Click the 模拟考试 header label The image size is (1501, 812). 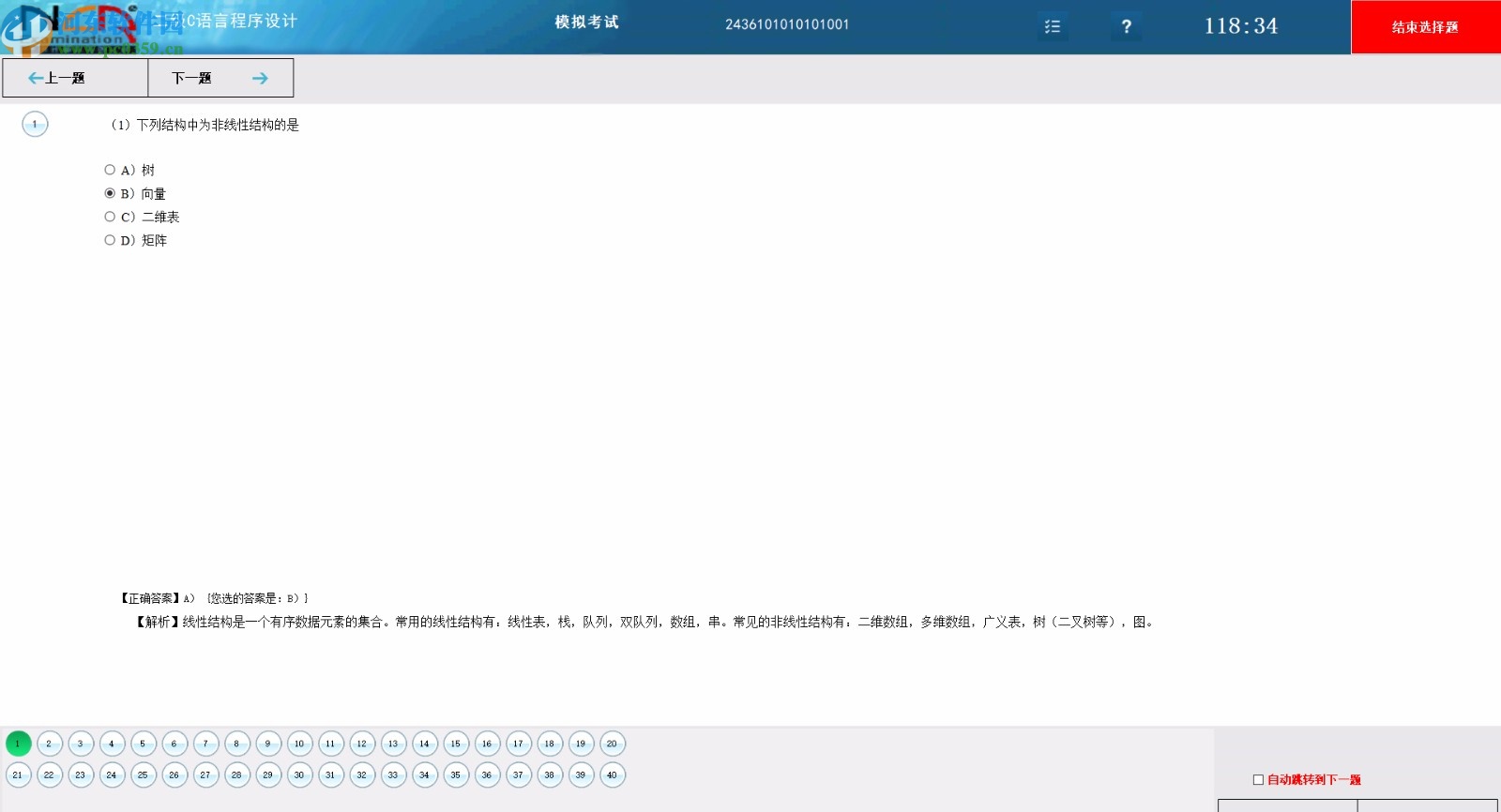(586, 22)
